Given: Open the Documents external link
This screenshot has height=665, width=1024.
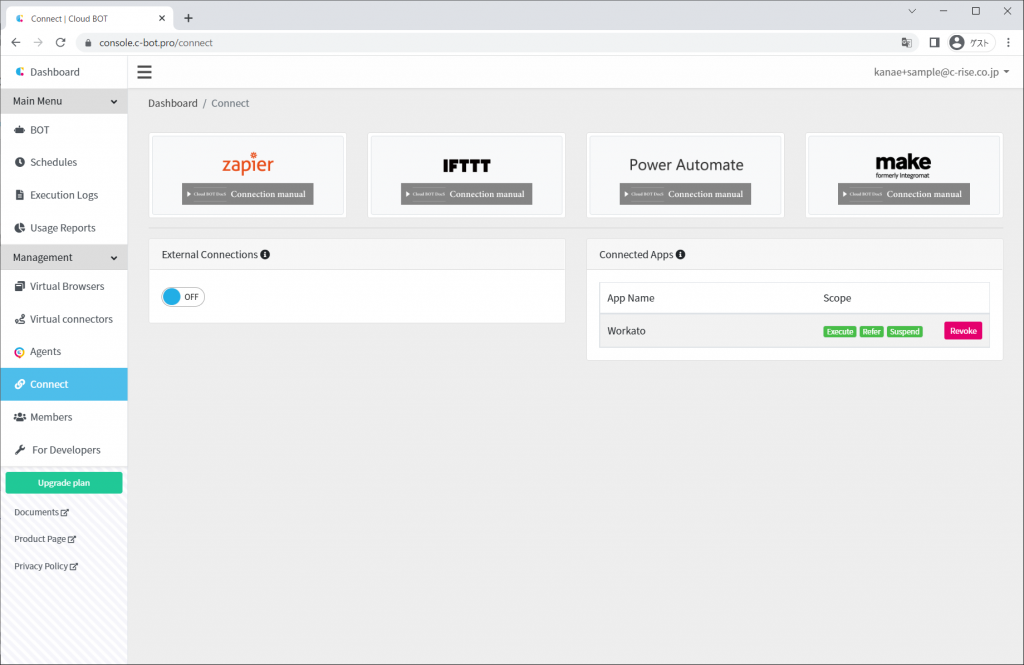Looking at the screenshot, I should tap(41, 512).
